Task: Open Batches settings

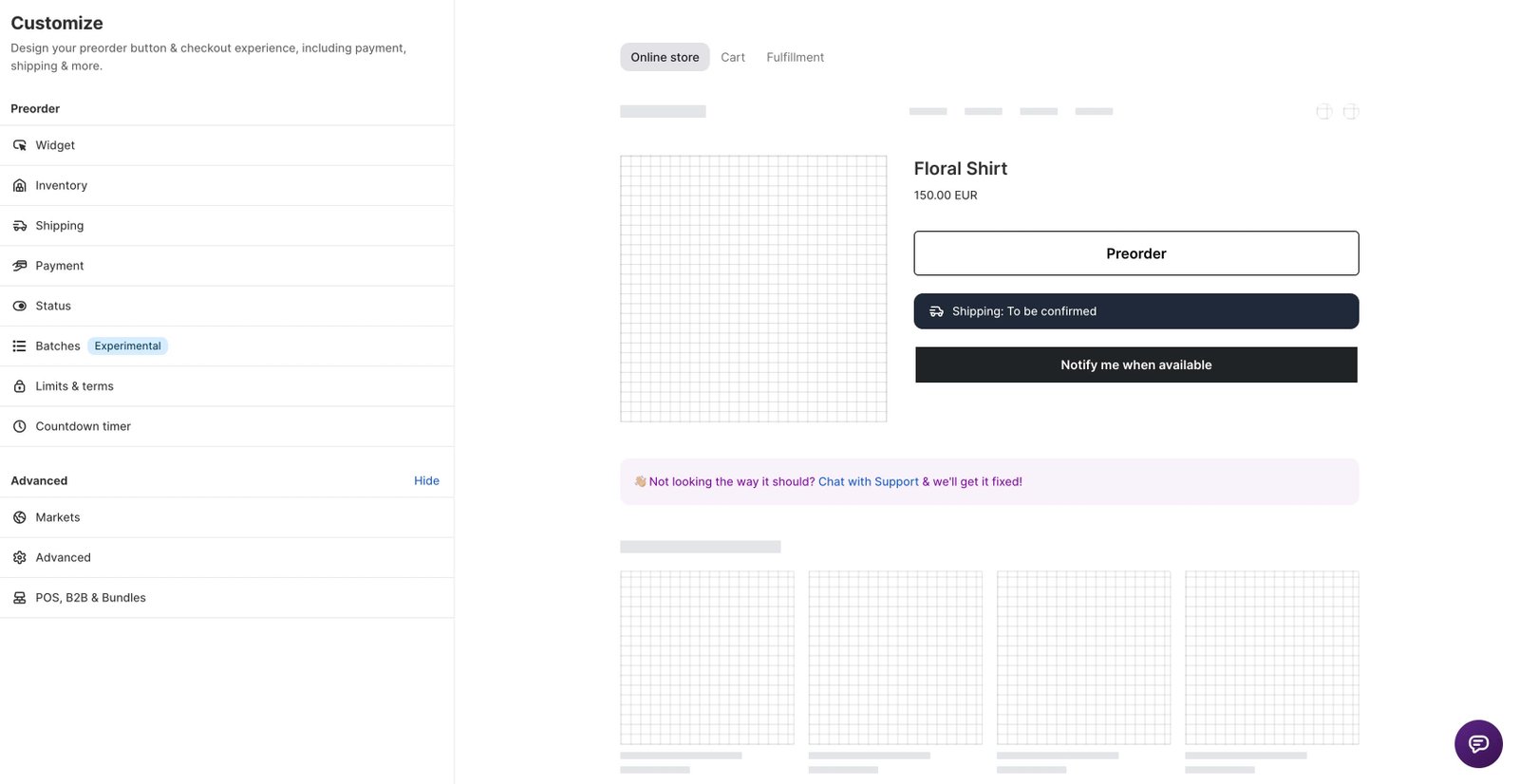Action: coord(227,346)
